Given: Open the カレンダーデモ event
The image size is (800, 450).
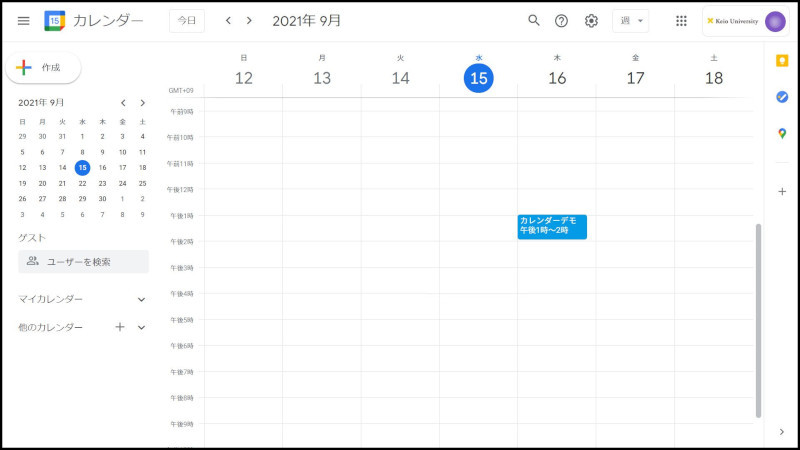Looking at the screenshot, I should [x=552, y=226].
